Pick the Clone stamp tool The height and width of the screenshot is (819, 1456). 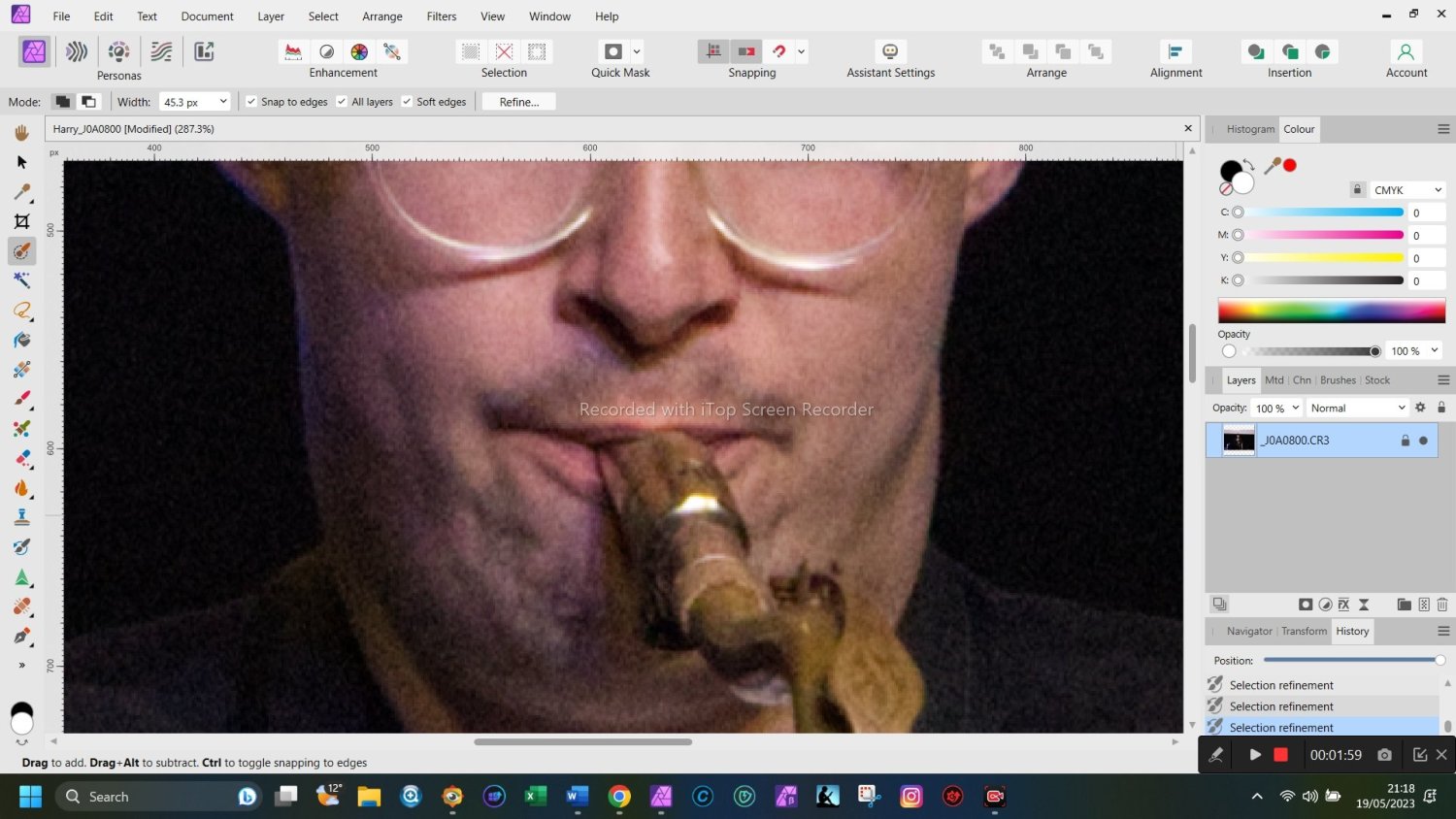coord(21,517)
